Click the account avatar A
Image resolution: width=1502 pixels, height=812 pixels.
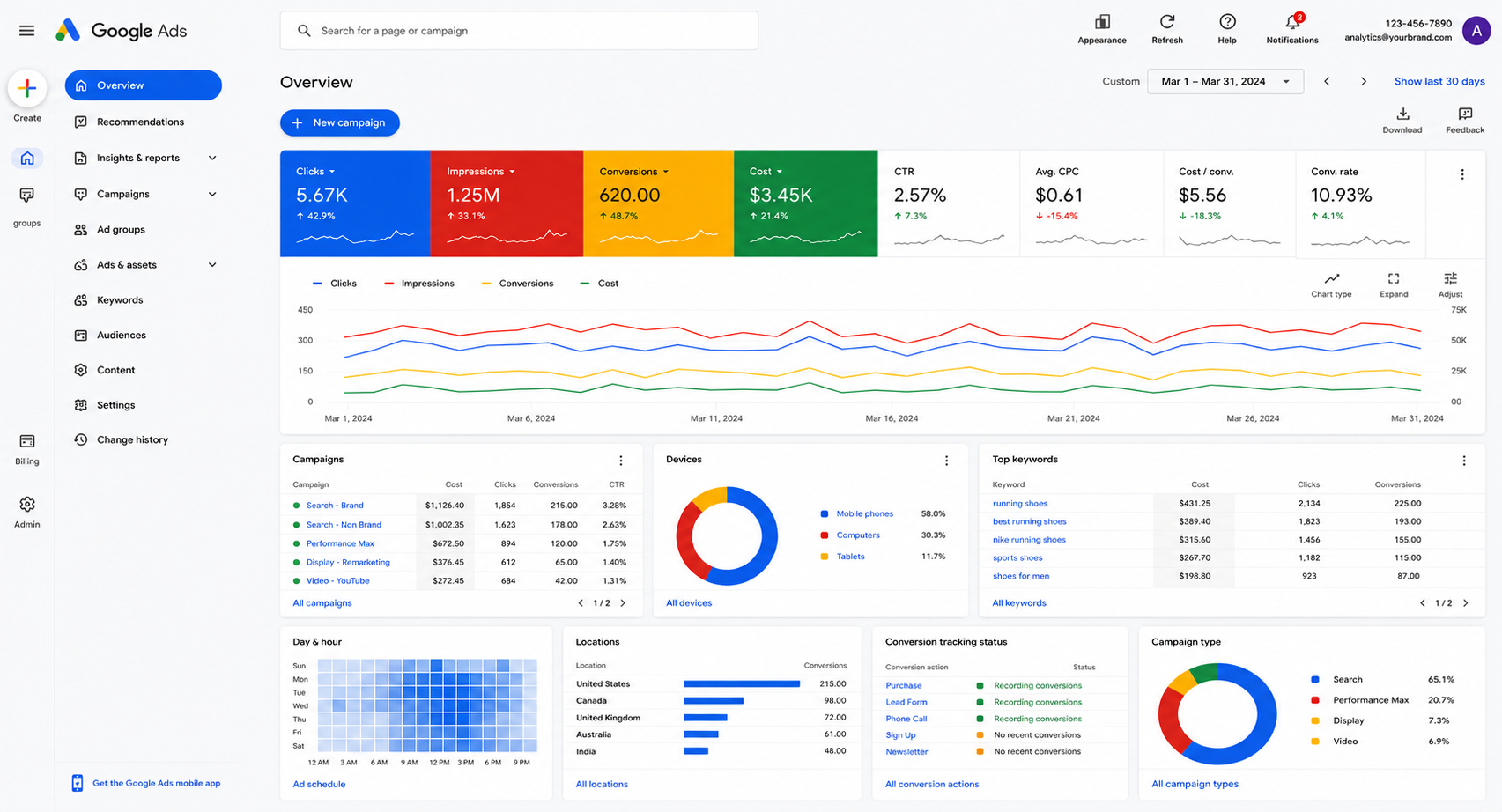pos(1476,31)
